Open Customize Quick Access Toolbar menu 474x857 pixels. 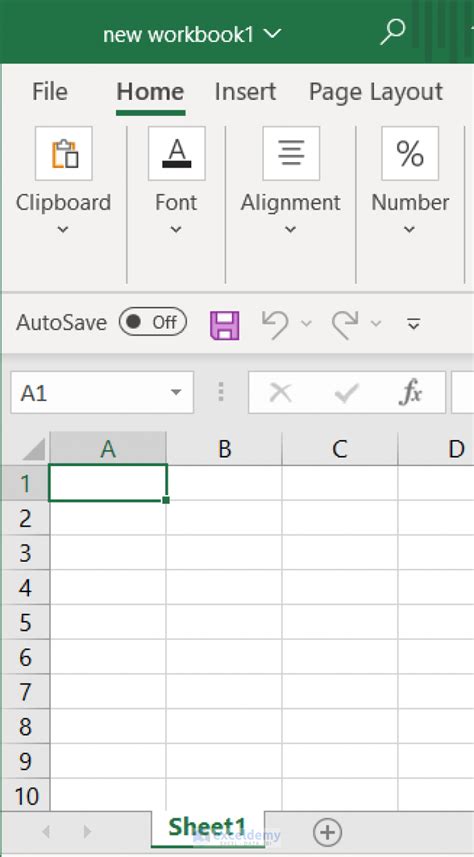[414, 324]
